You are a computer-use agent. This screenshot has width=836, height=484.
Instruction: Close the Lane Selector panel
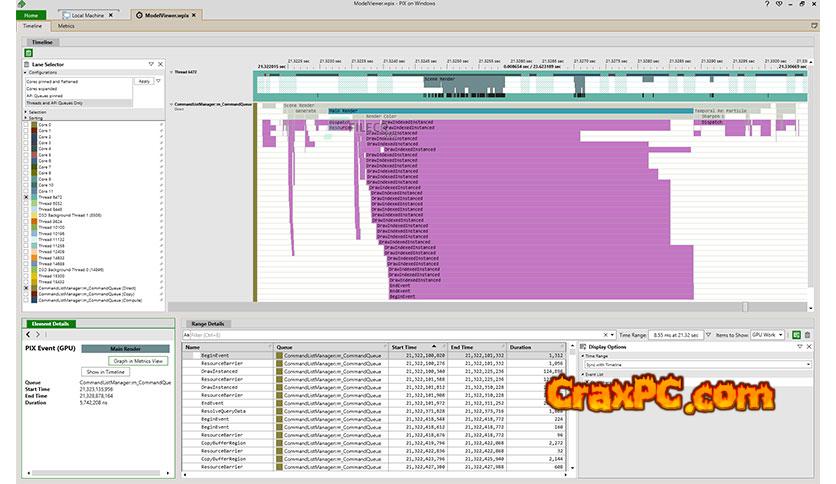(x=161, y=65)
